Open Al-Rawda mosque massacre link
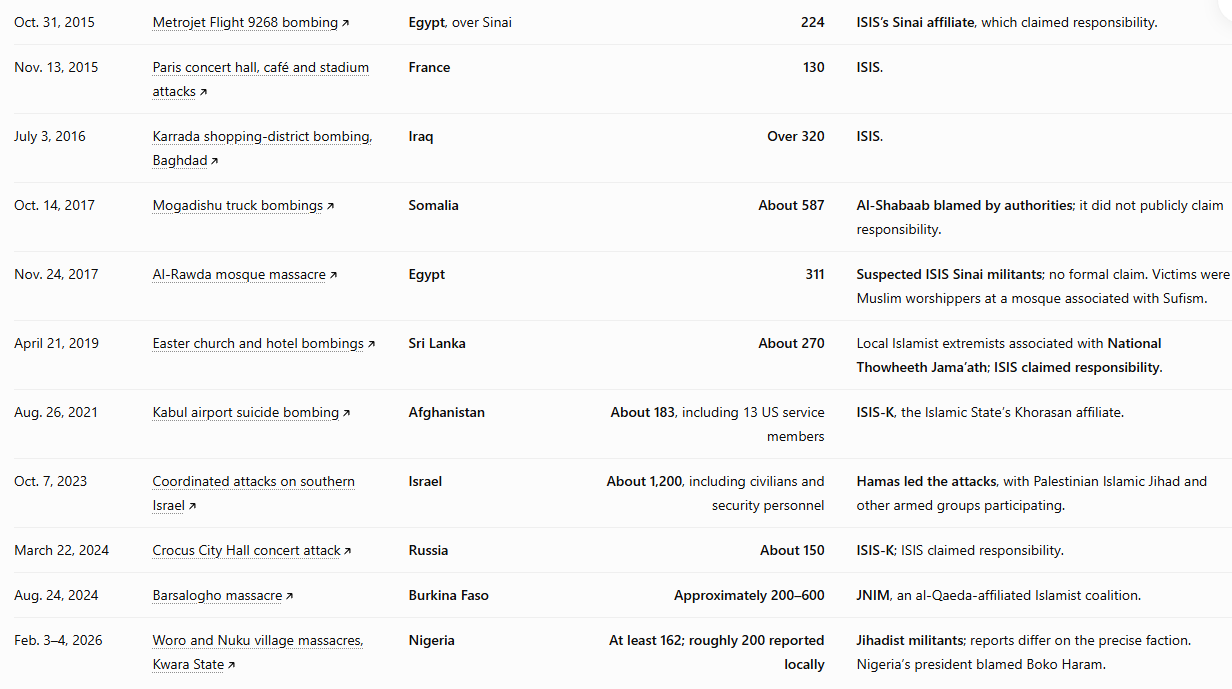This screenshot has height=689, width=1232. [x=239, y=274]
